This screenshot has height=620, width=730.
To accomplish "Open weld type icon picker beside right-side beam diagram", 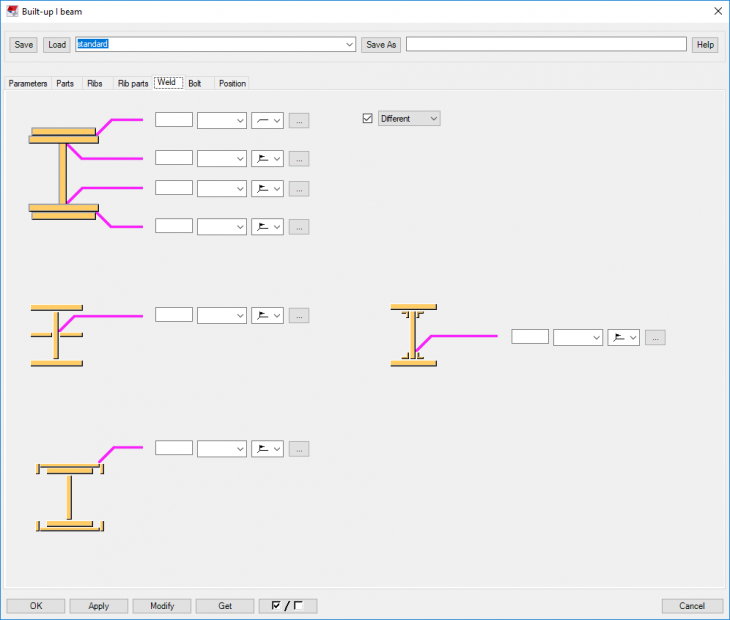I will 623,337.
